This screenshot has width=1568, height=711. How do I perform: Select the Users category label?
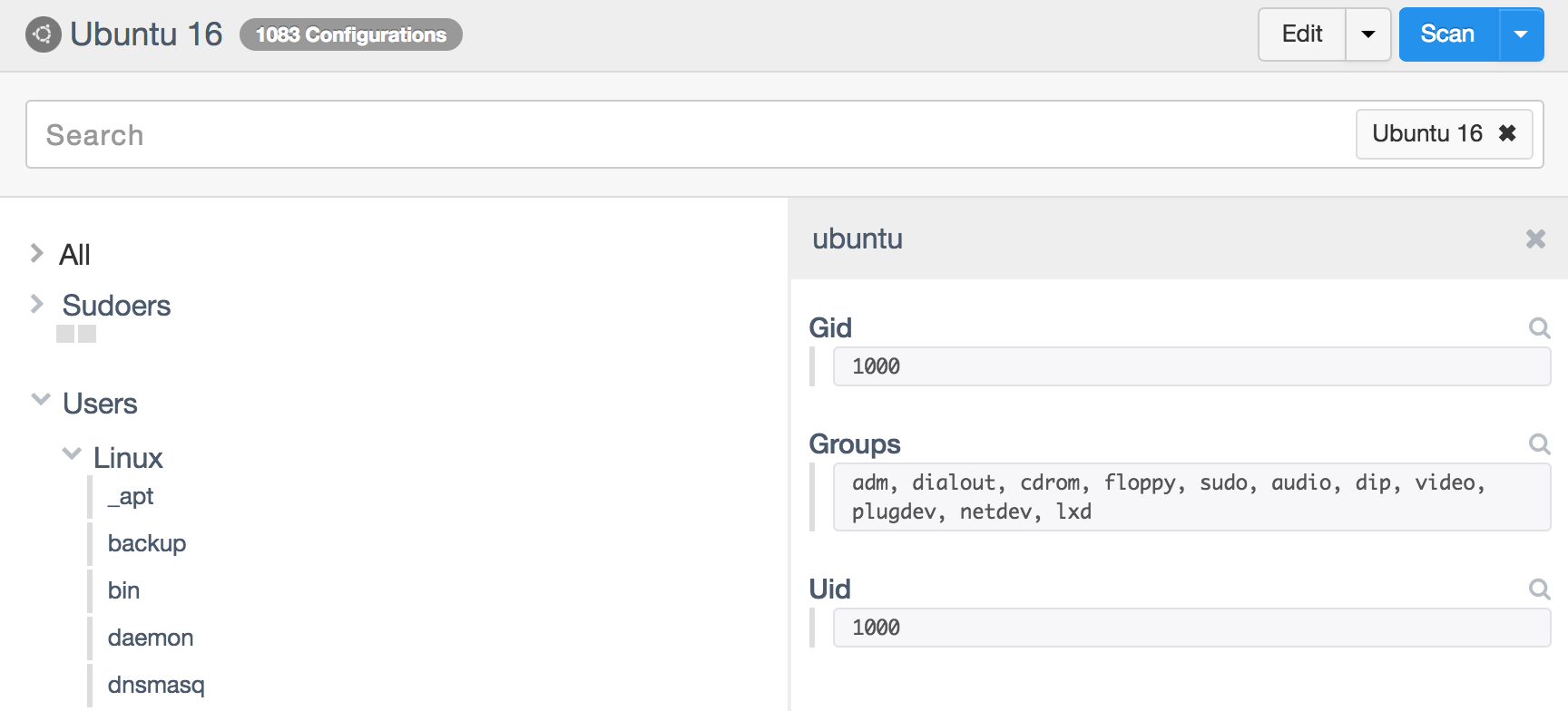click(x=100, y=404)
